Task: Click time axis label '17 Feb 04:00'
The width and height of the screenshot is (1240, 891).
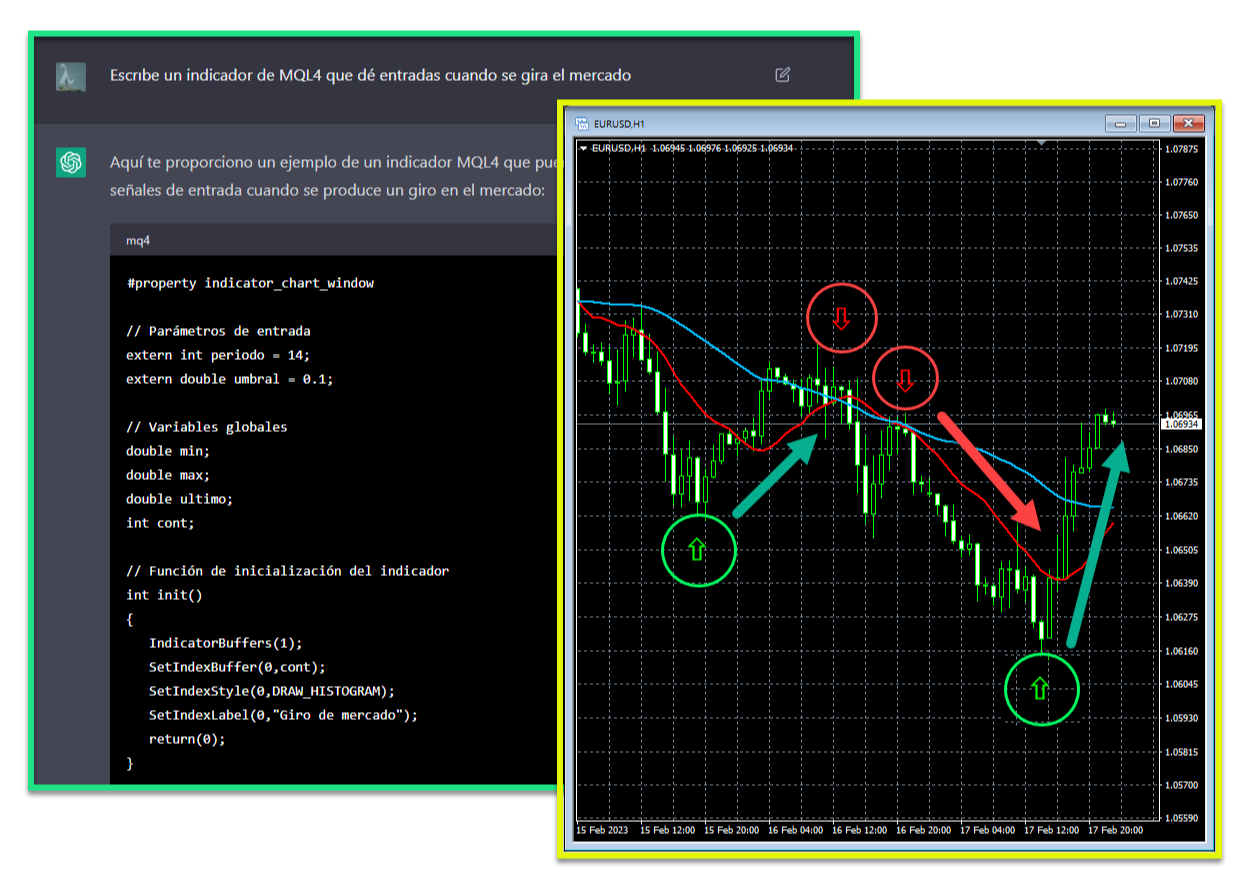Action: point(988,830)
